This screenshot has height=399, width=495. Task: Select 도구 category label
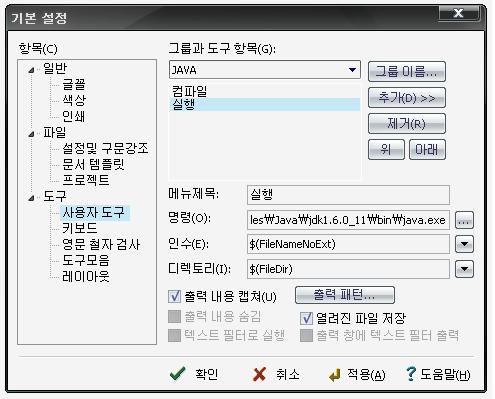[x=55, y=196]
